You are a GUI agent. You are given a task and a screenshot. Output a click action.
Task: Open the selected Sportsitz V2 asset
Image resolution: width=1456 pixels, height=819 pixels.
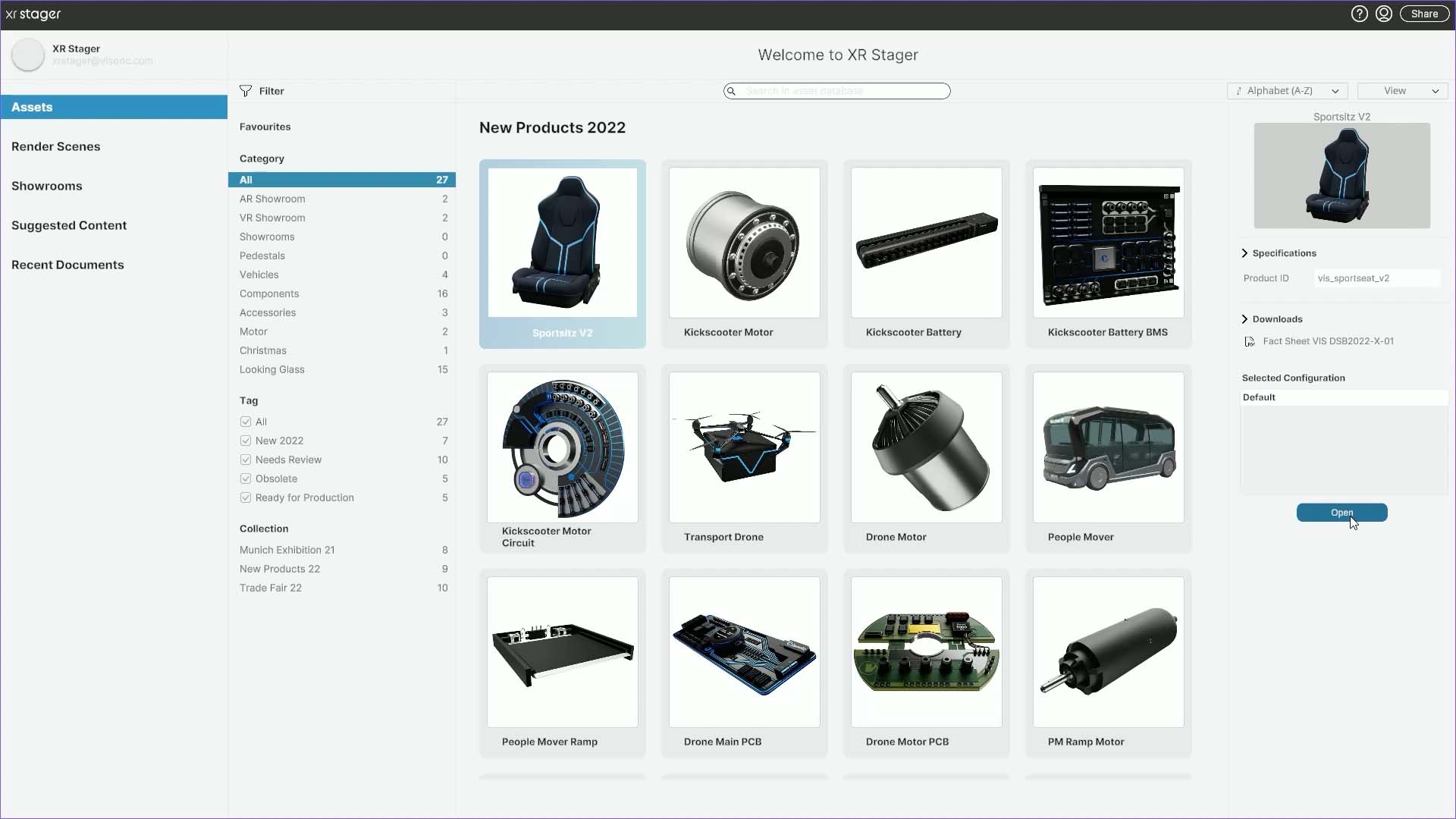tap(1341, 513)
